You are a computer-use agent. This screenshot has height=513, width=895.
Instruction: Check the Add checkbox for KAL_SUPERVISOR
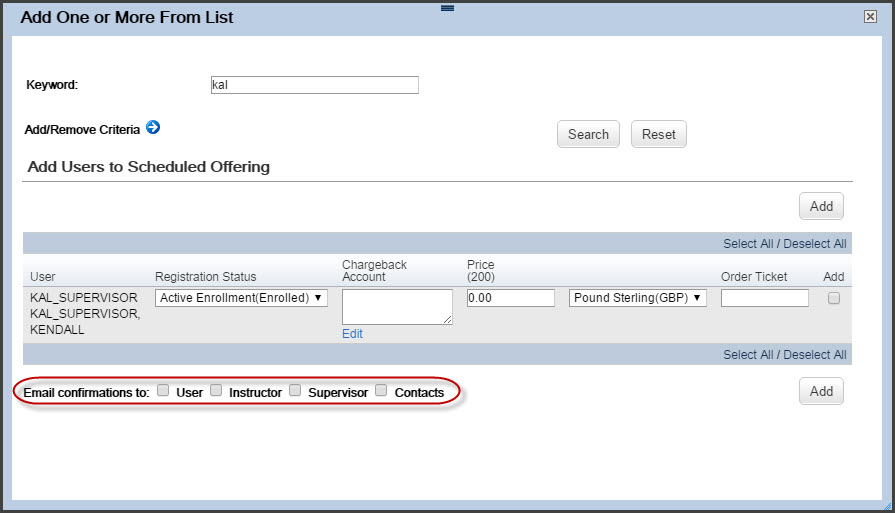pos(834,298)
